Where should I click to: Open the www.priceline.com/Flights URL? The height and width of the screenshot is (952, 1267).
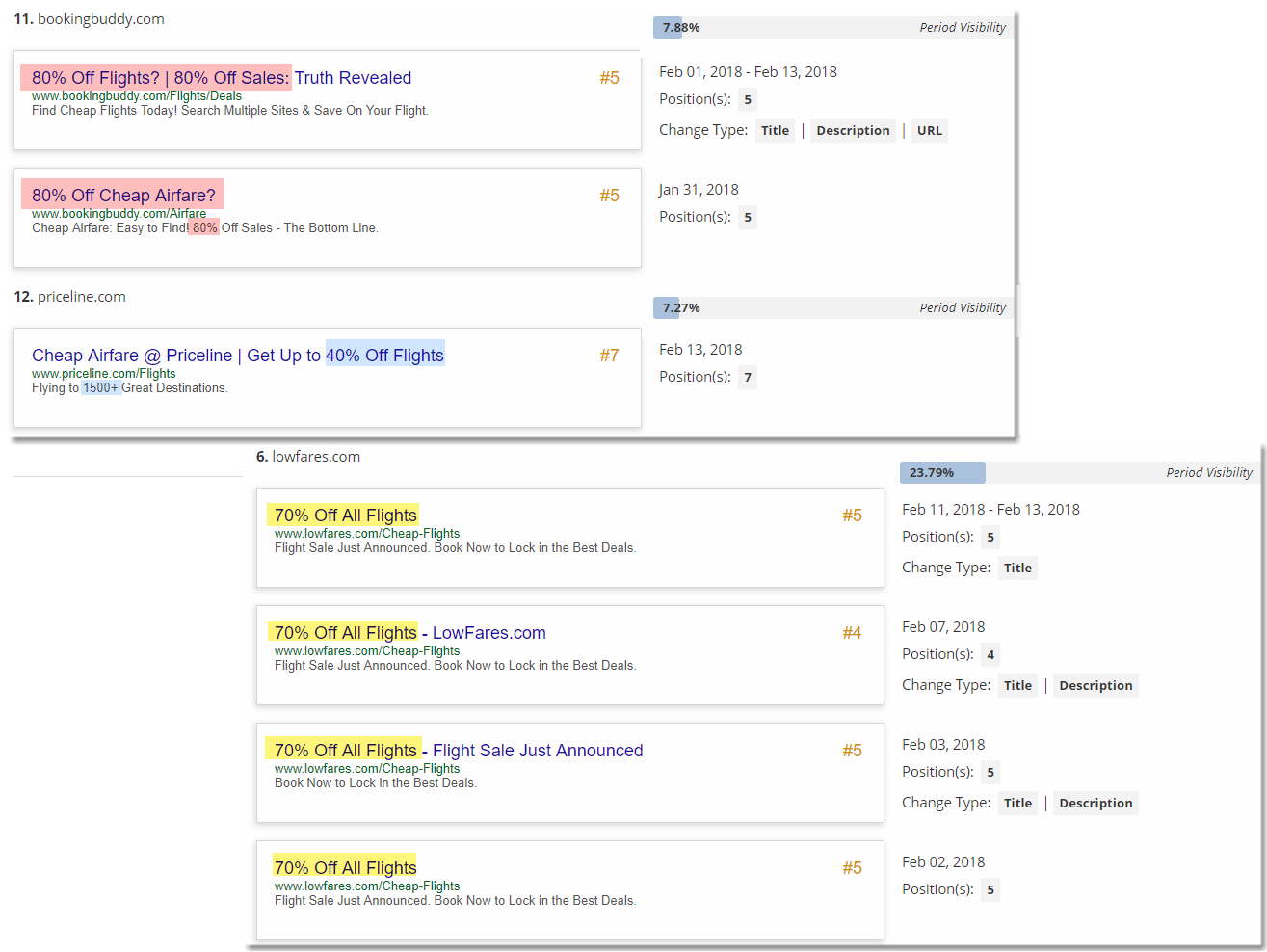104,374
